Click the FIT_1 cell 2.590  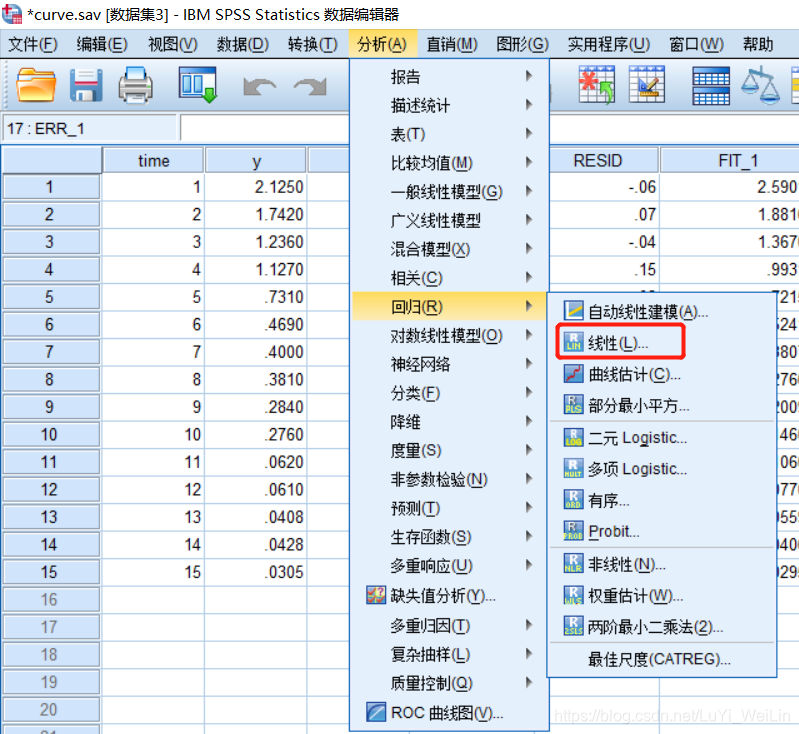[x=730, y=187]
